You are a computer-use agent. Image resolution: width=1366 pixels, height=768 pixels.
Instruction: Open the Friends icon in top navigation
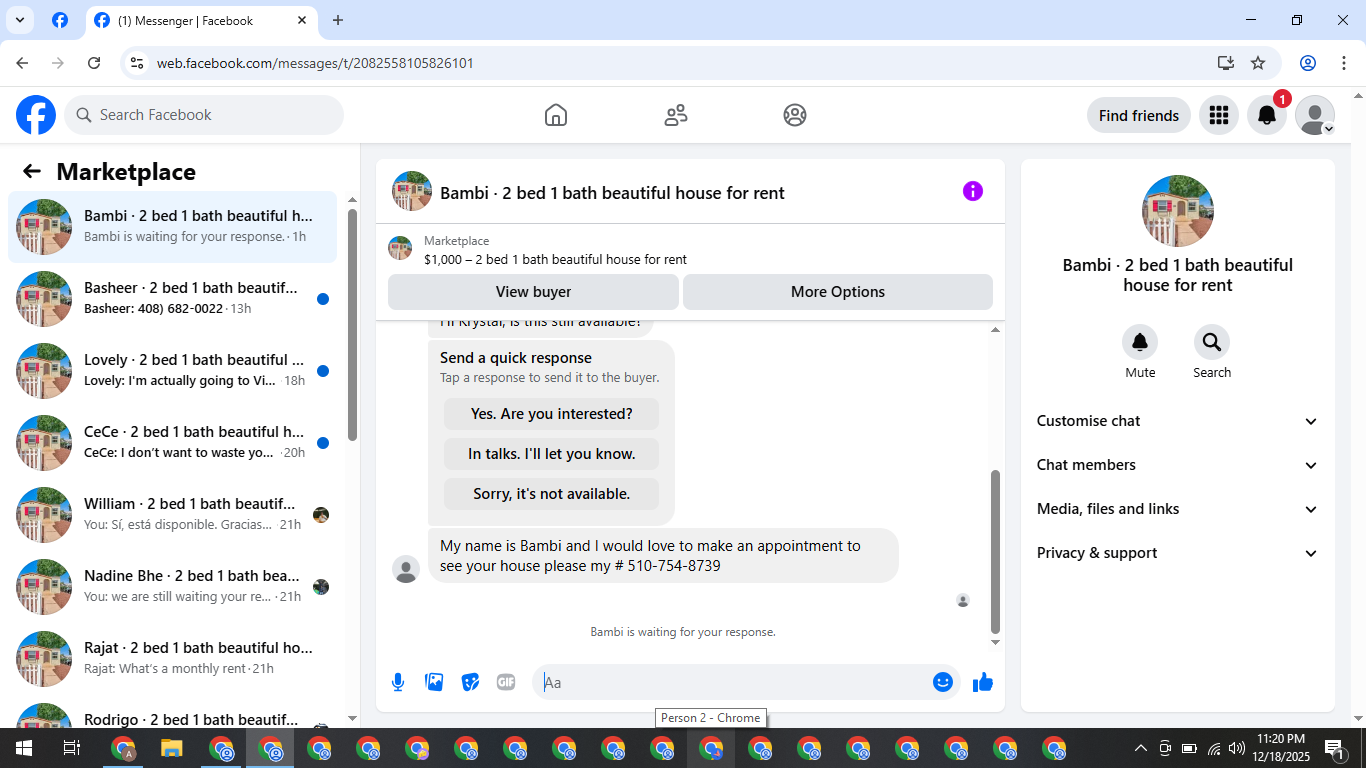tap(676, 115)
